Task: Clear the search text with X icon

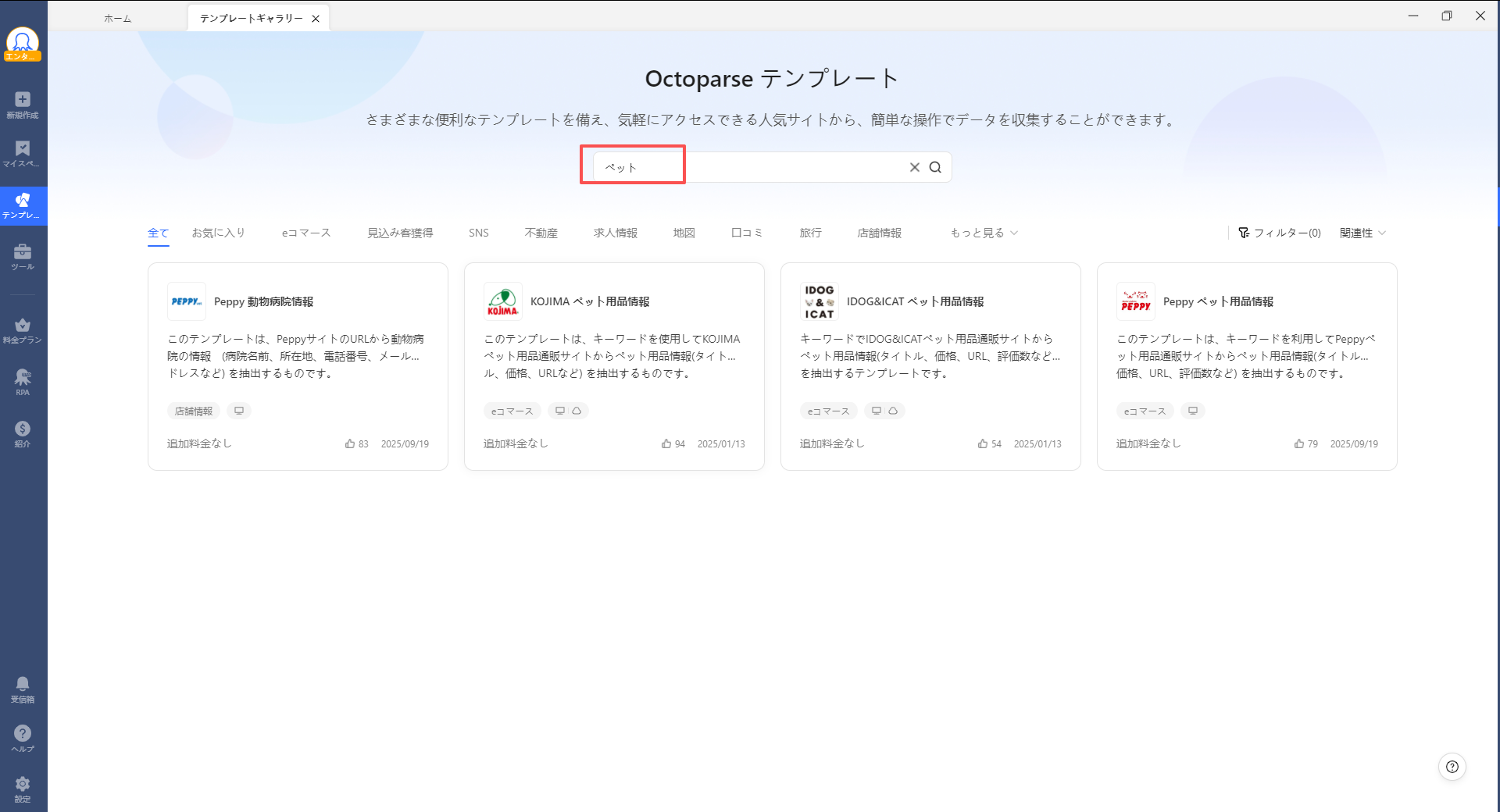Action: point(914,167)
